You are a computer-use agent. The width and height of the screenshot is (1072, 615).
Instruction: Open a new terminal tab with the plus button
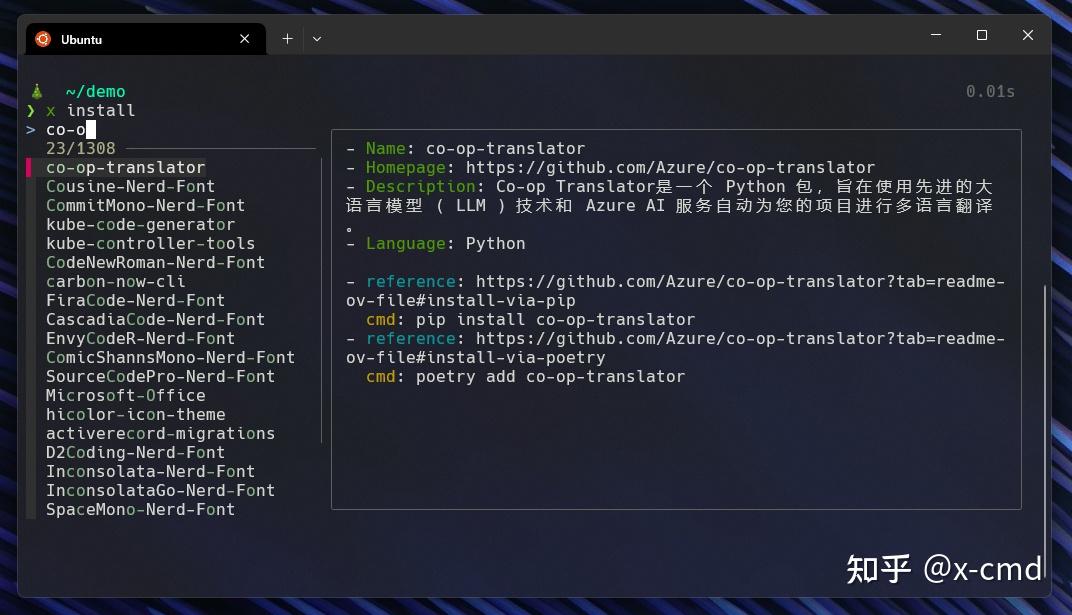[x=287, y=39]
